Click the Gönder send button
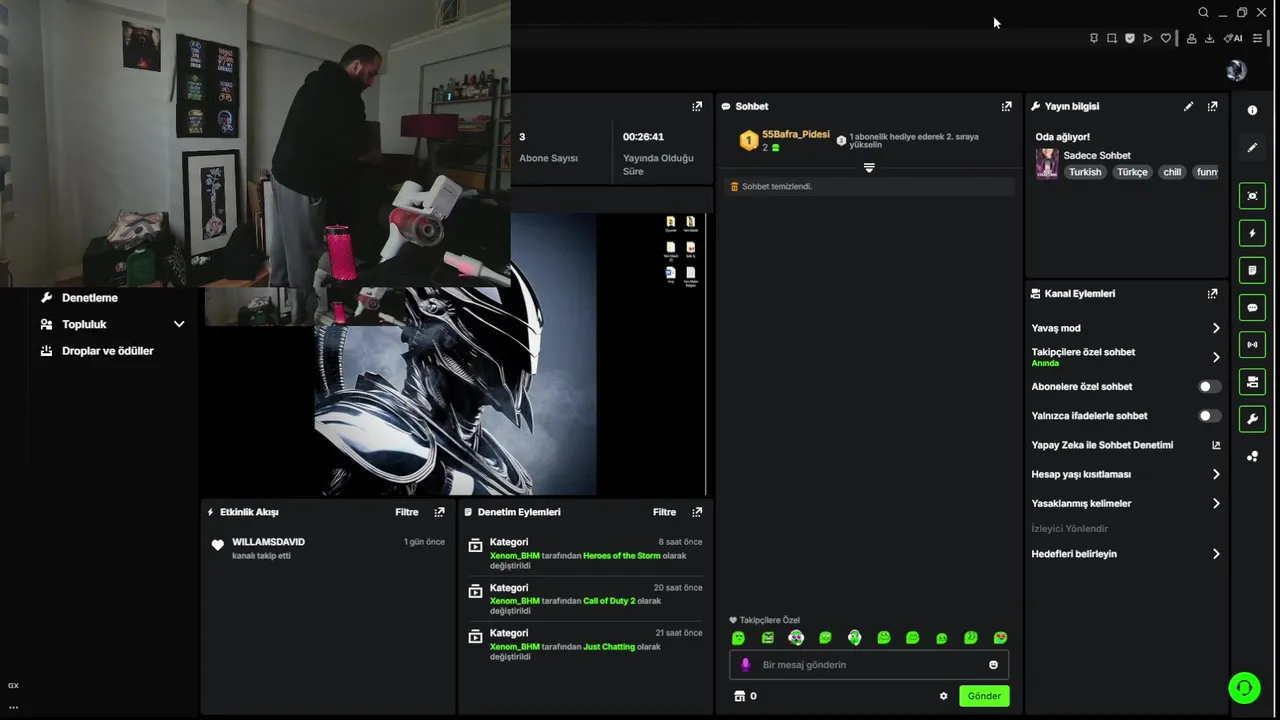The height and width of the screenshot is (720, 1280). [x=984, y=696]
